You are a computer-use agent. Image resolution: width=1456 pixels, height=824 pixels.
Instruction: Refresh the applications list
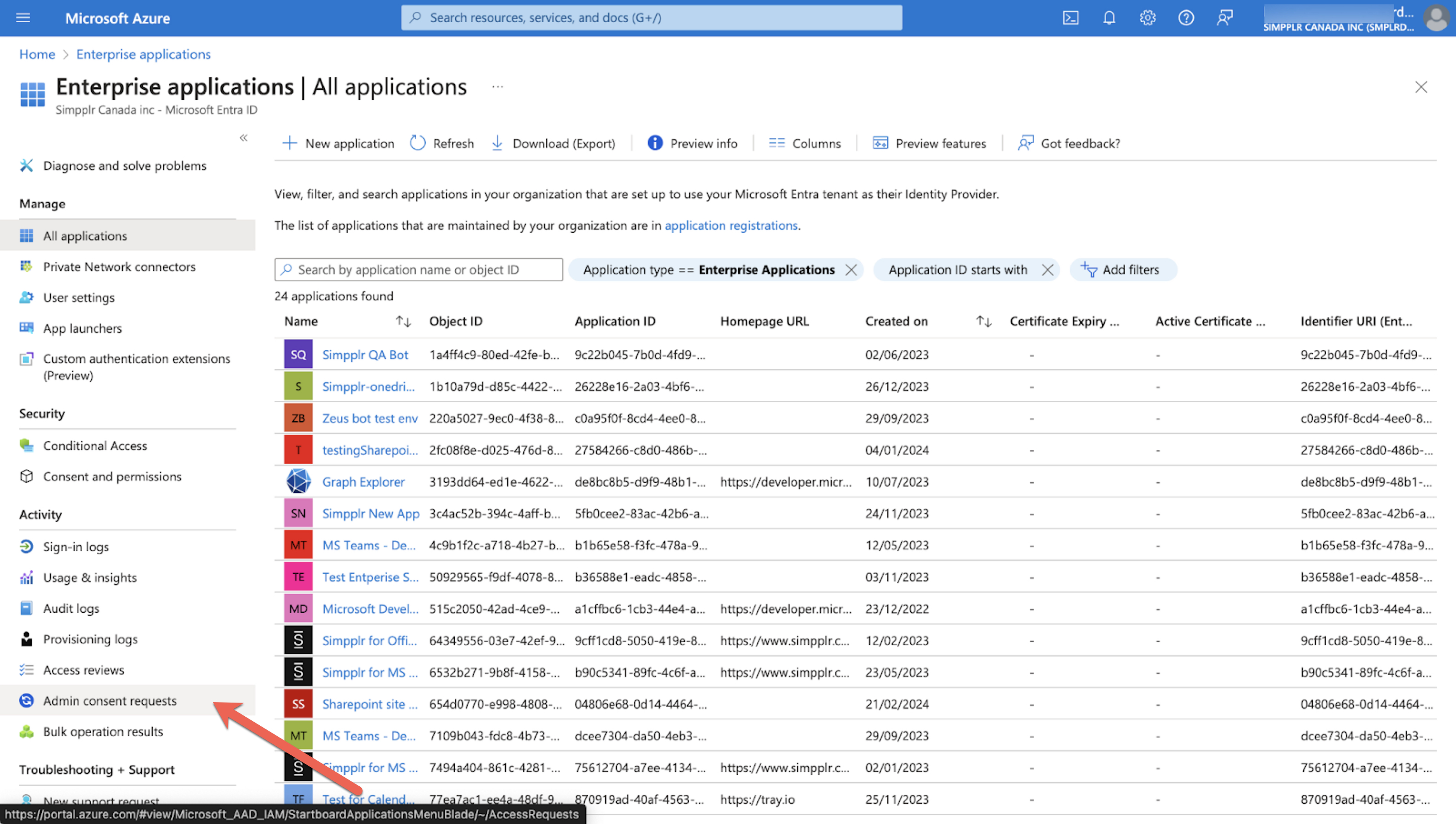pos(442,143)
